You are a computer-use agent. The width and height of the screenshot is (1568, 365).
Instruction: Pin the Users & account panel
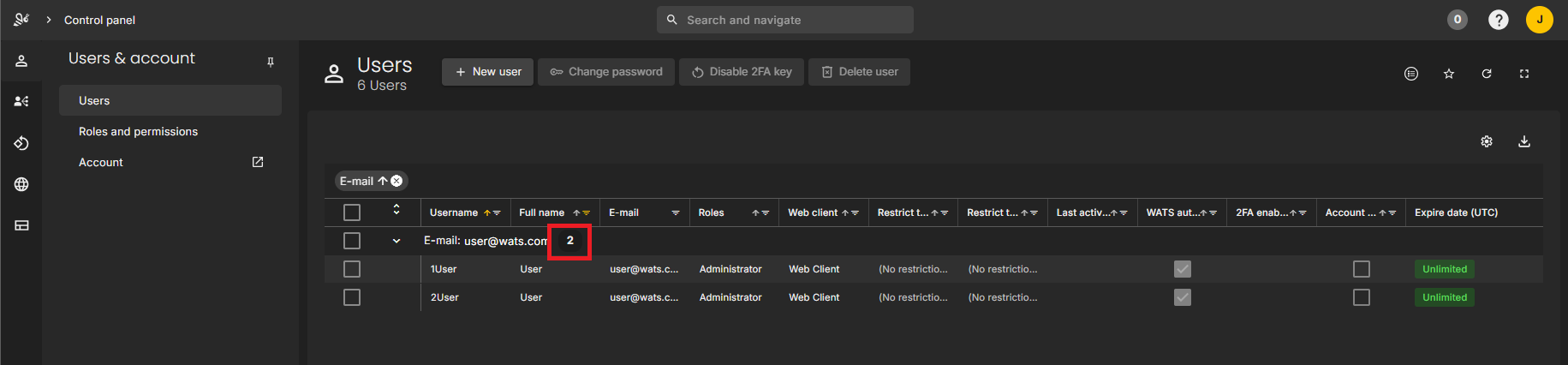point(271,62)
